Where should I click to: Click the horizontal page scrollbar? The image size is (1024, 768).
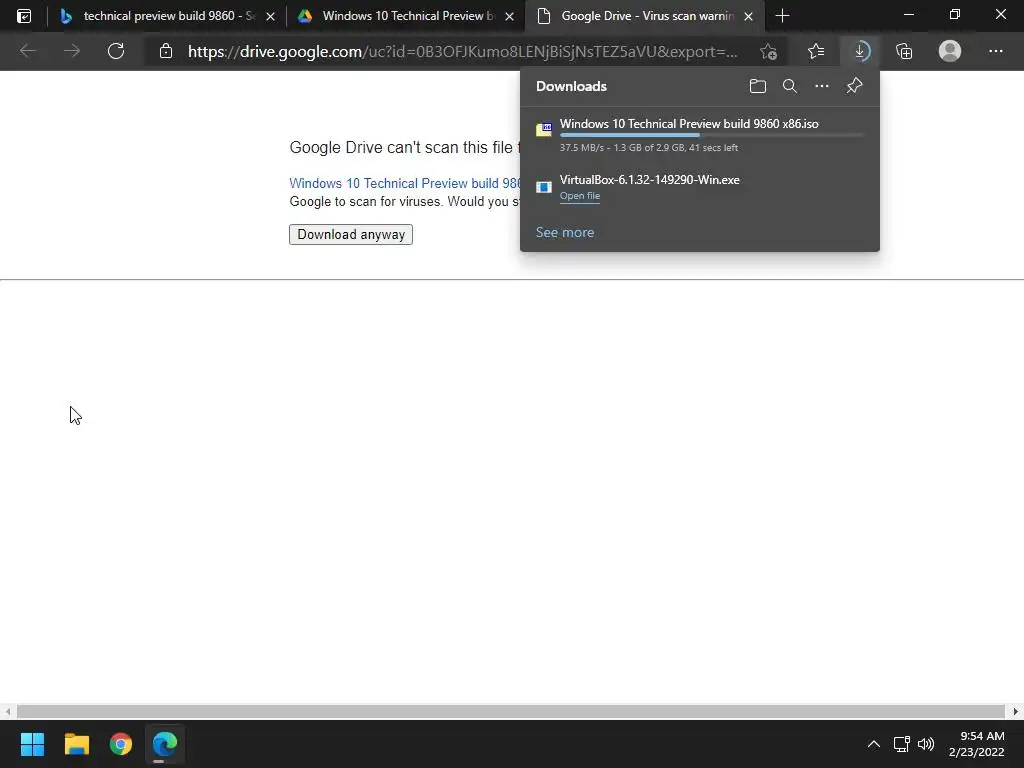[511, 711]
